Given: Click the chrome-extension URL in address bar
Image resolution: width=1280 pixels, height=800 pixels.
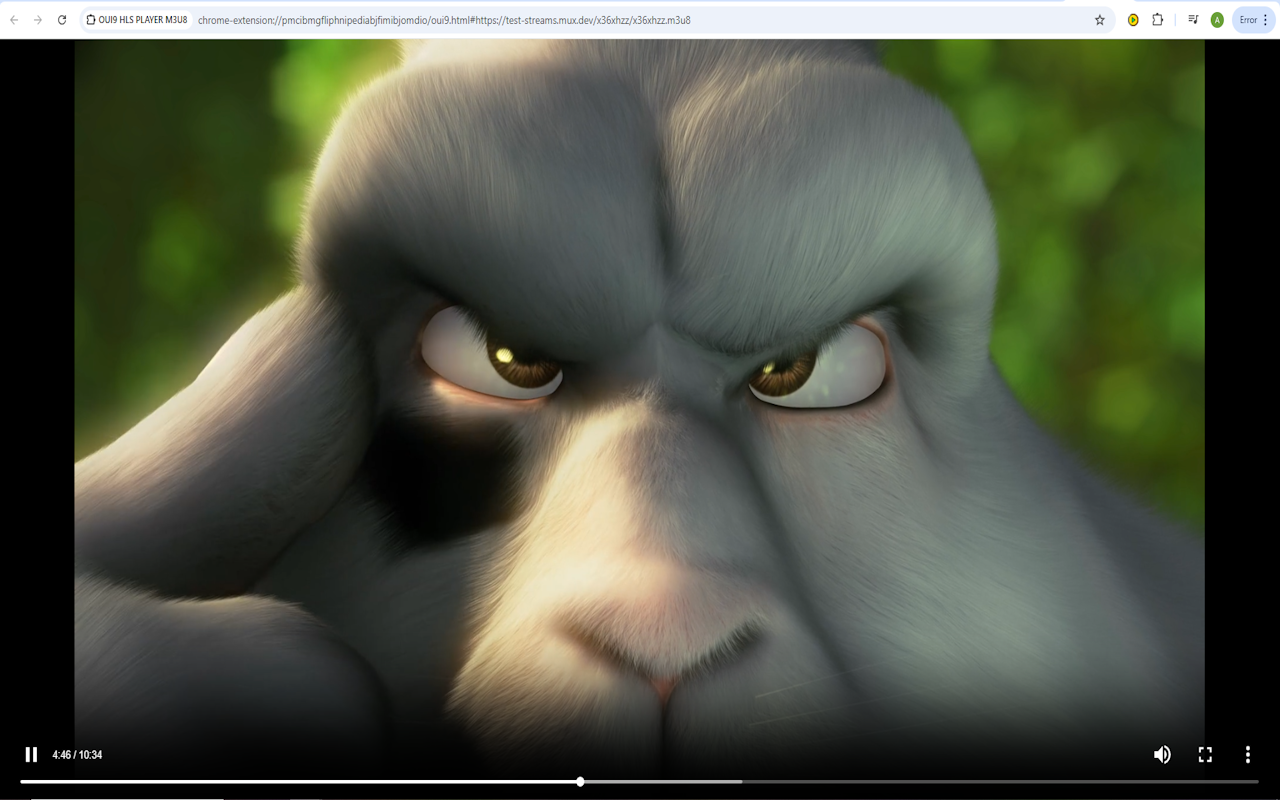Looking at the screenshot, I should (444, 20).
